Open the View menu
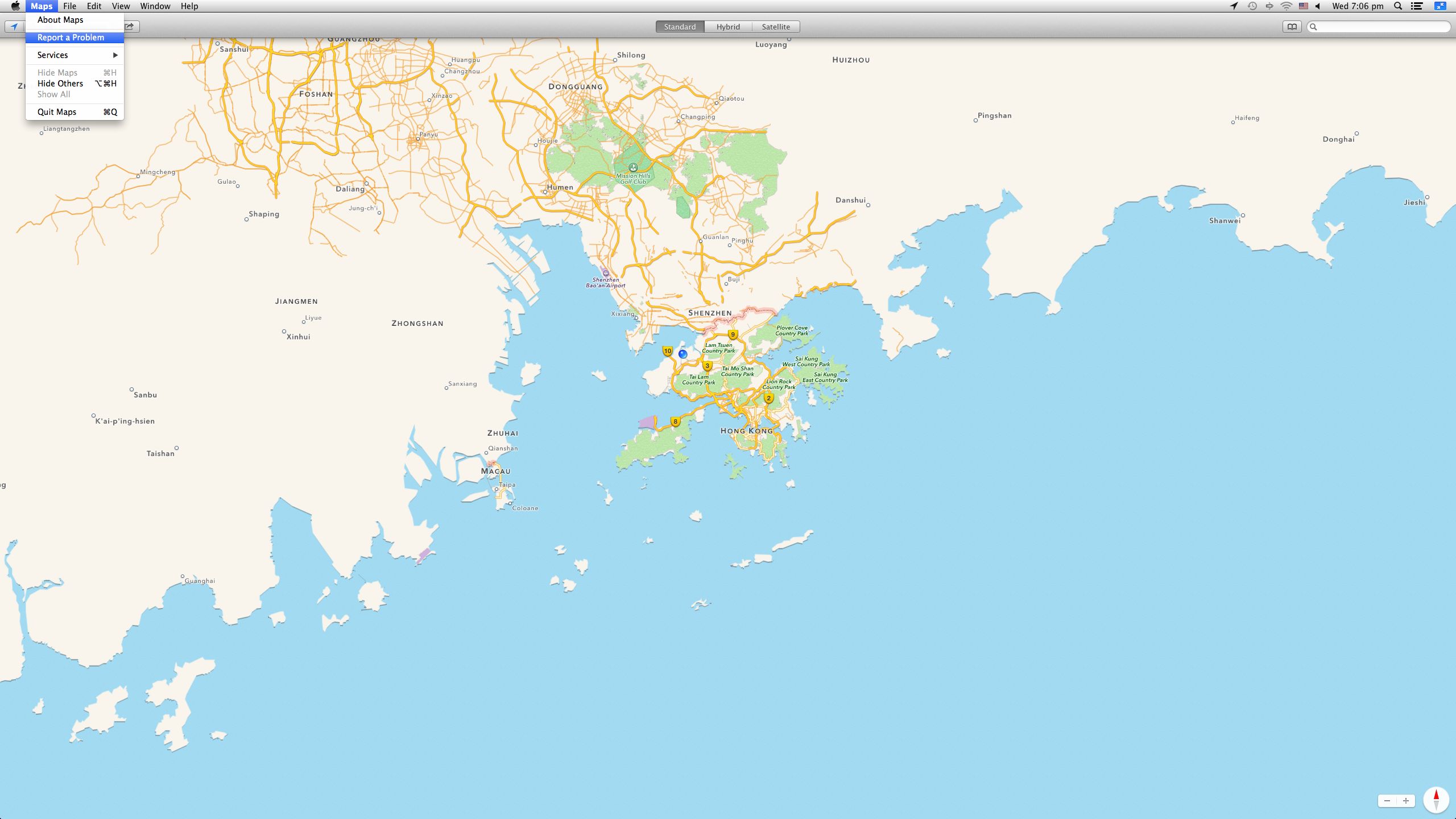1456x819 pixels. coord(121,6)
